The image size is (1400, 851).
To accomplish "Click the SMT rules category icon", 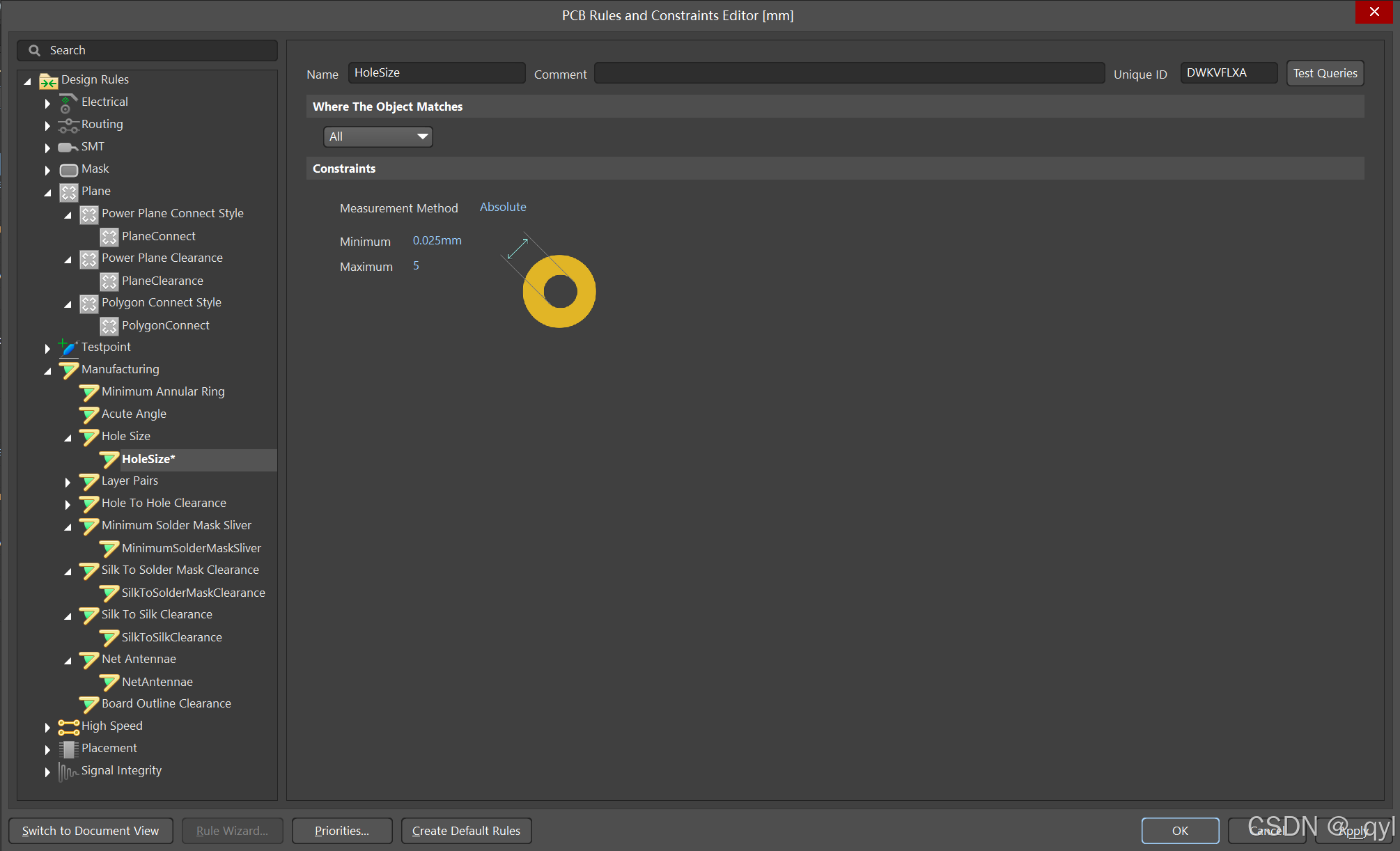I will (x=68, y=148).
